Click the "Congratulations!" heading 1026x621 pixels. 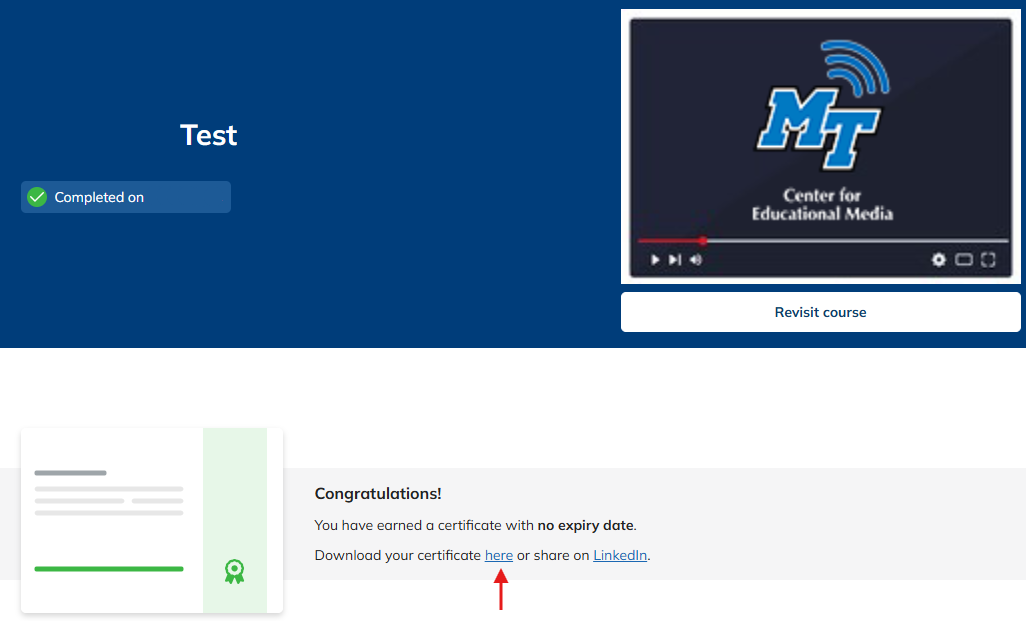(378, 494)
